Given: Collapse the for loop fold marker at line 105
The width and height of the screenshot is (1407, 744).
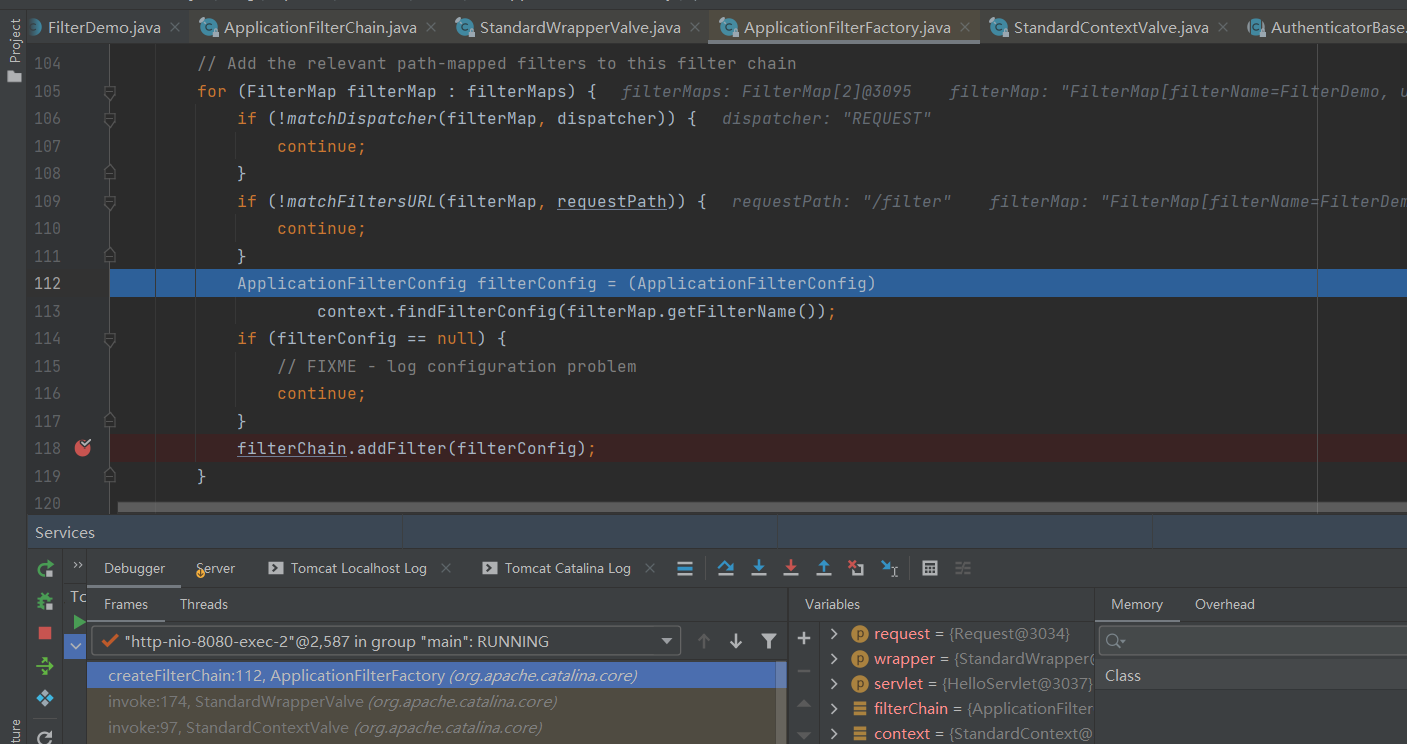Looking at the screenshot, I should pos(110,92).
